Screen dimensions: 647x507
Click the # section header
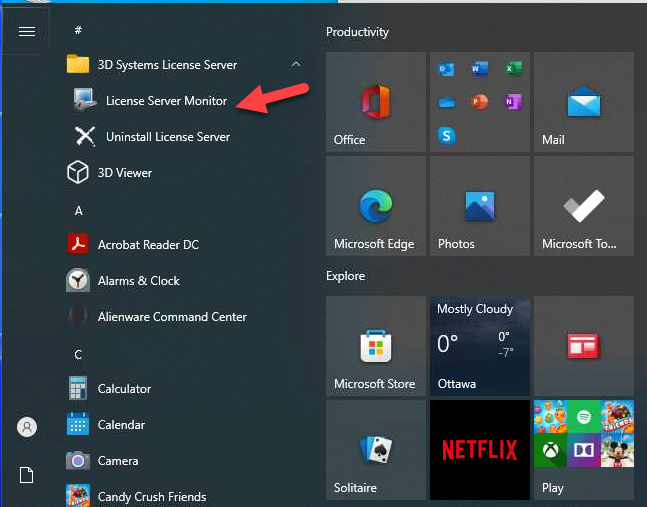tap(78, 30)
